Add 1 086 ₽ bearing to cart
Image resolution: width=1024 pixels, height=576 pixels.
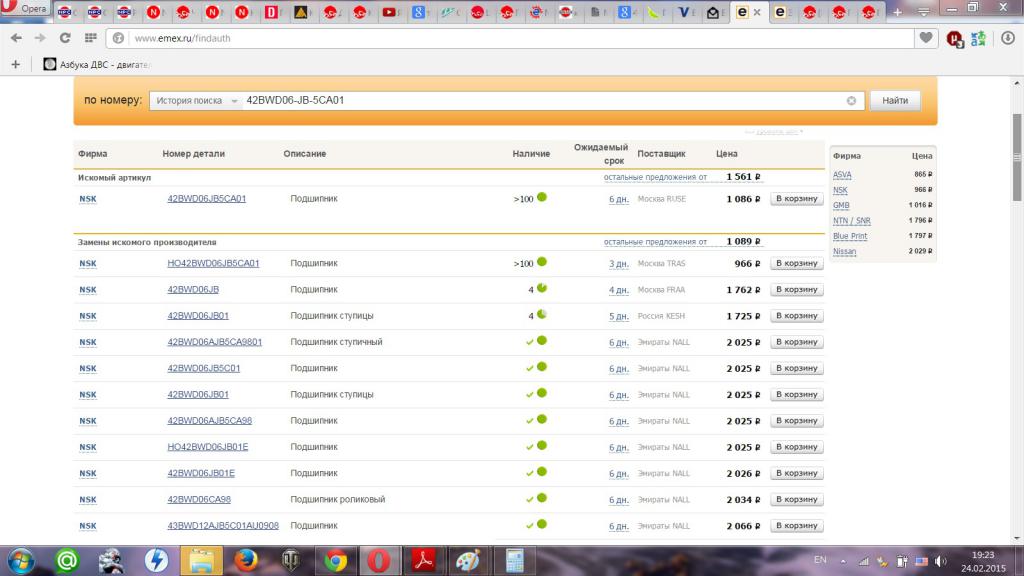796,199
